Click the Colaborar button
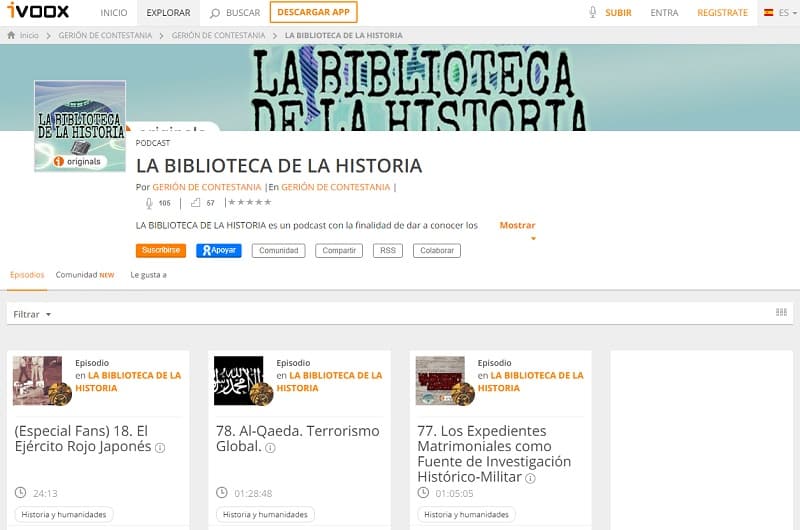 [x=437, y=250]
